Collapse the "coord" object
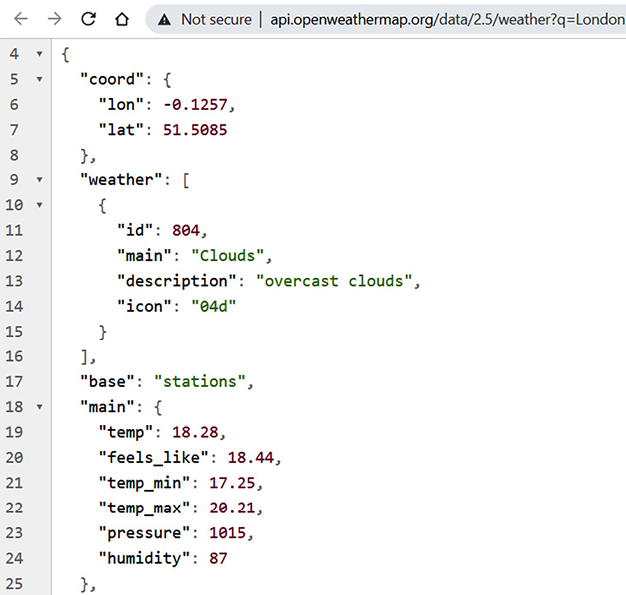Image resolution: width=626 pixels, height=595 pixels. coord(39,78)
